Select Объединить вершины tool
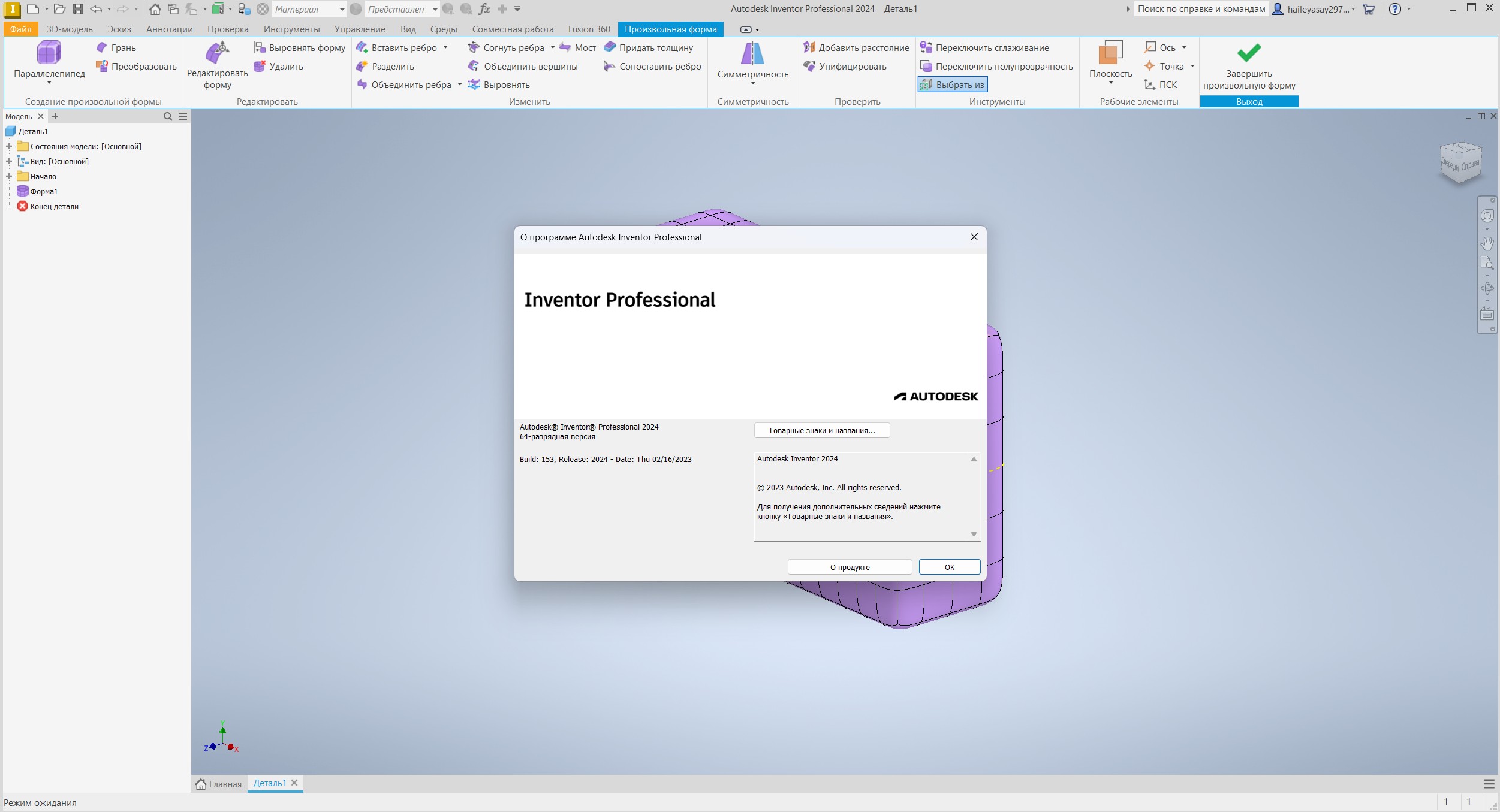The image size is (1500, 812). pyautogui.click(x=523, y=66)
